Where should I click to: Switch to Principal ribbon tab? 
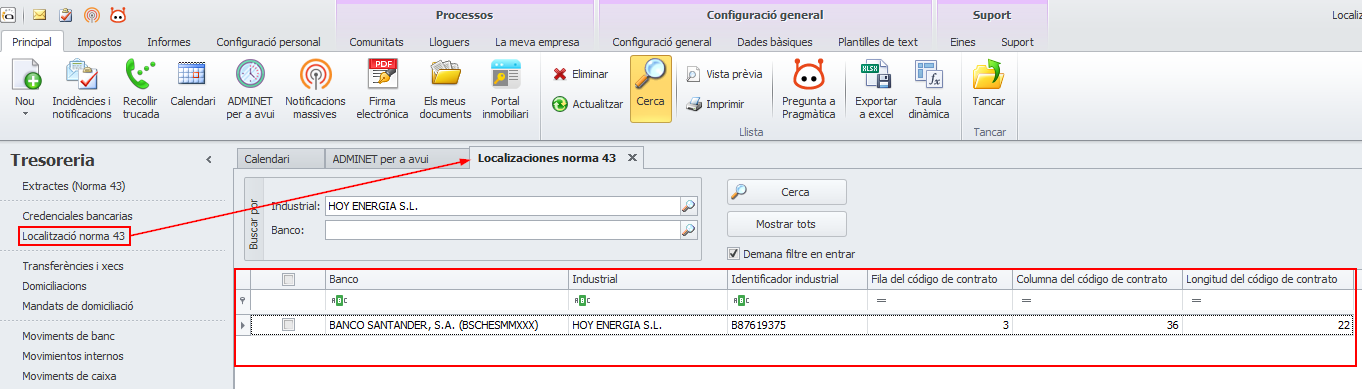[x=32, y=42]
